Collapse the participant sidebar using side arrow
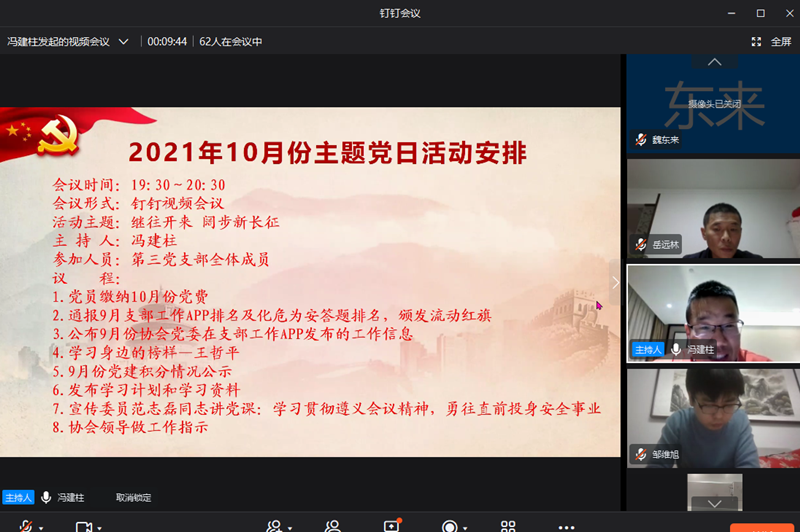This screenshot has height=532, width=800. [x=615, y=282]
